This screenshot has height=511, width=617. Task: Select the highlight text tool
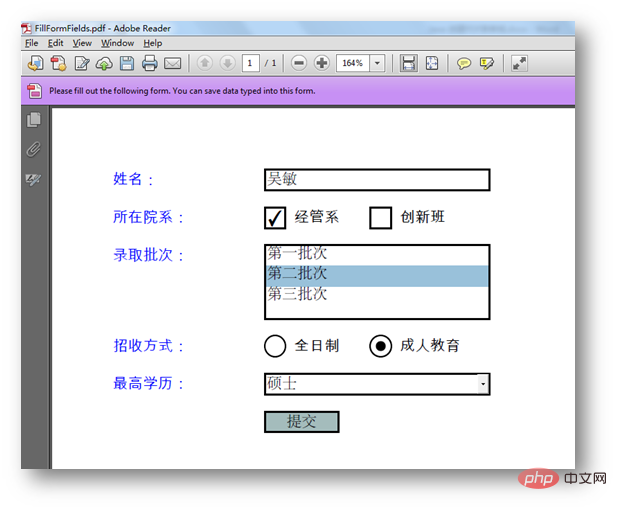pos(487,63)
